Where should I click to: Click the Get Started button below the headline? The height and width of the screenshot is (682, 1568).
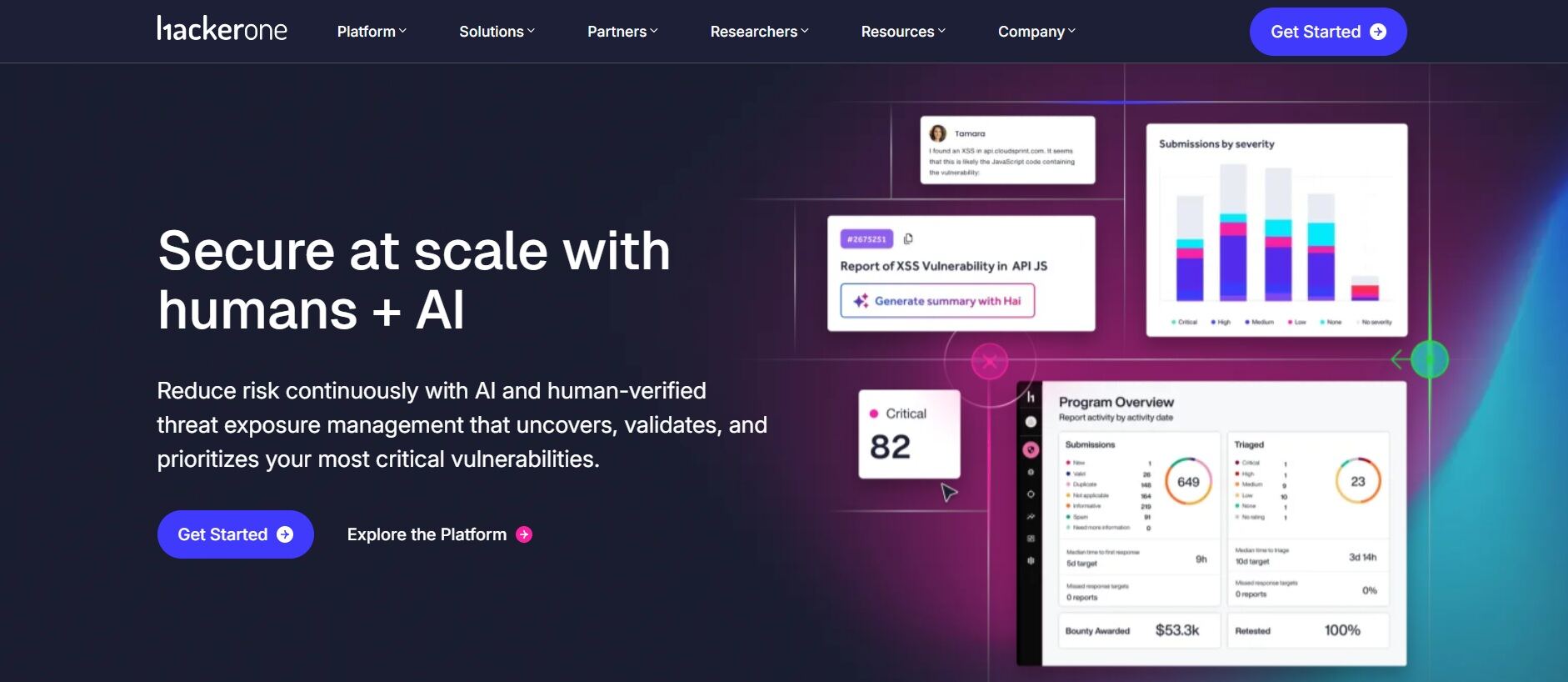(236, 534)
